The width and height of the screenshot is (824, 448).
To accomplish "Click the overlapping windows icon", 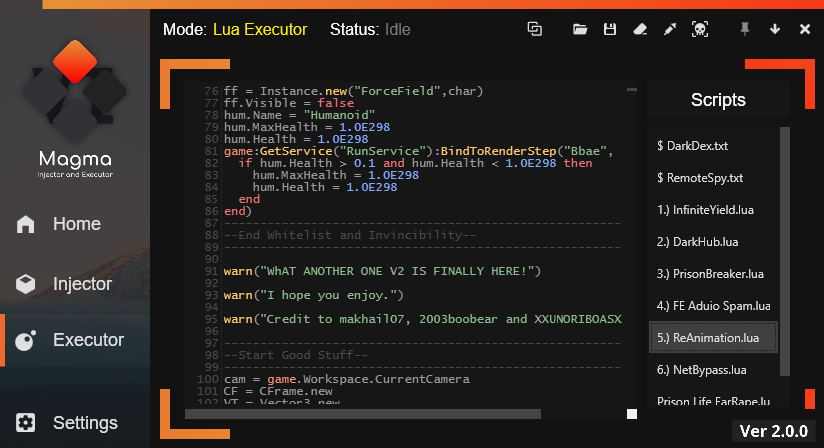I will click(535, 29).
